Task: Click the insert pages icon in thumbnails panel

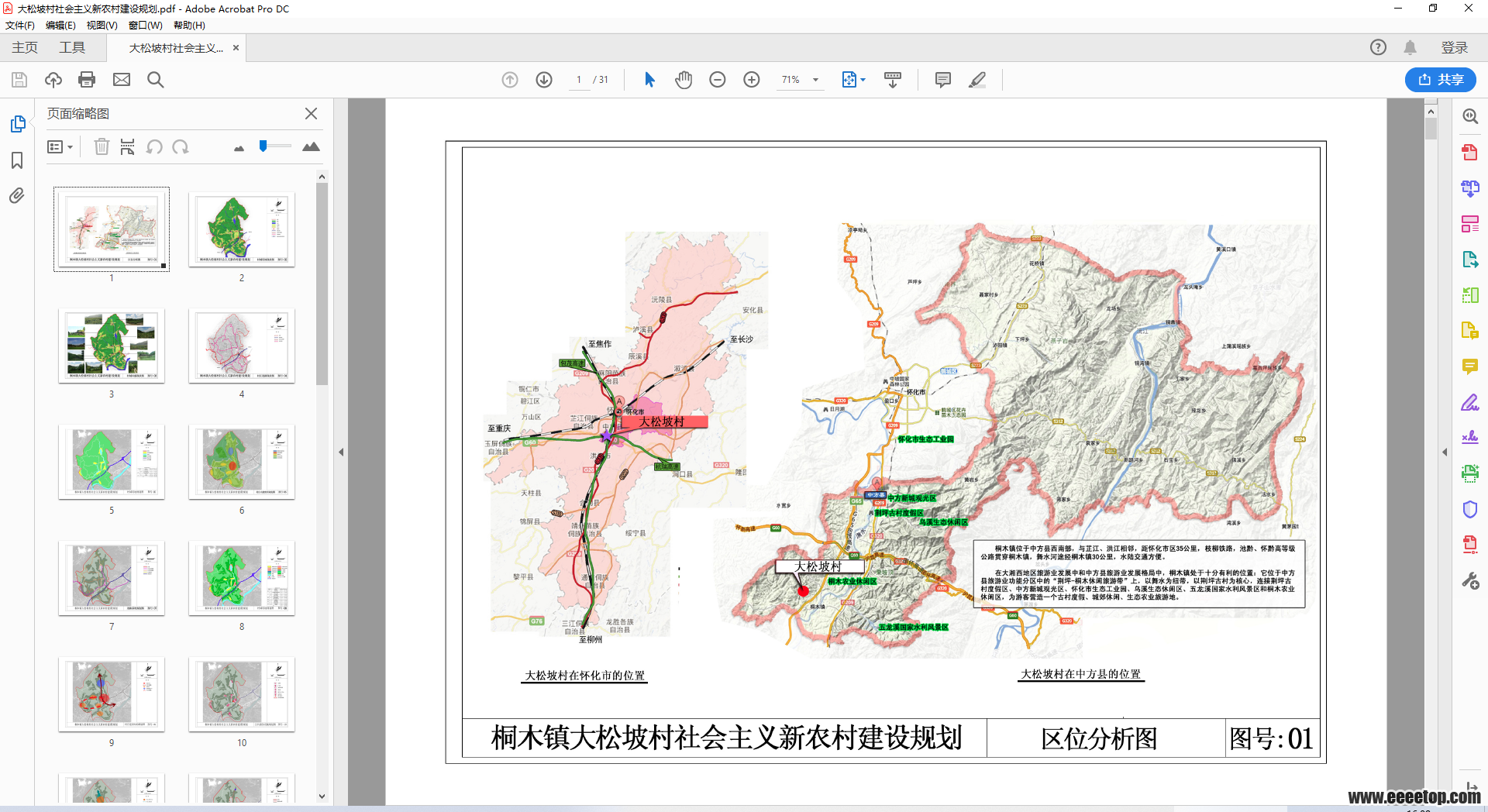Action: (x=128, y=146)
